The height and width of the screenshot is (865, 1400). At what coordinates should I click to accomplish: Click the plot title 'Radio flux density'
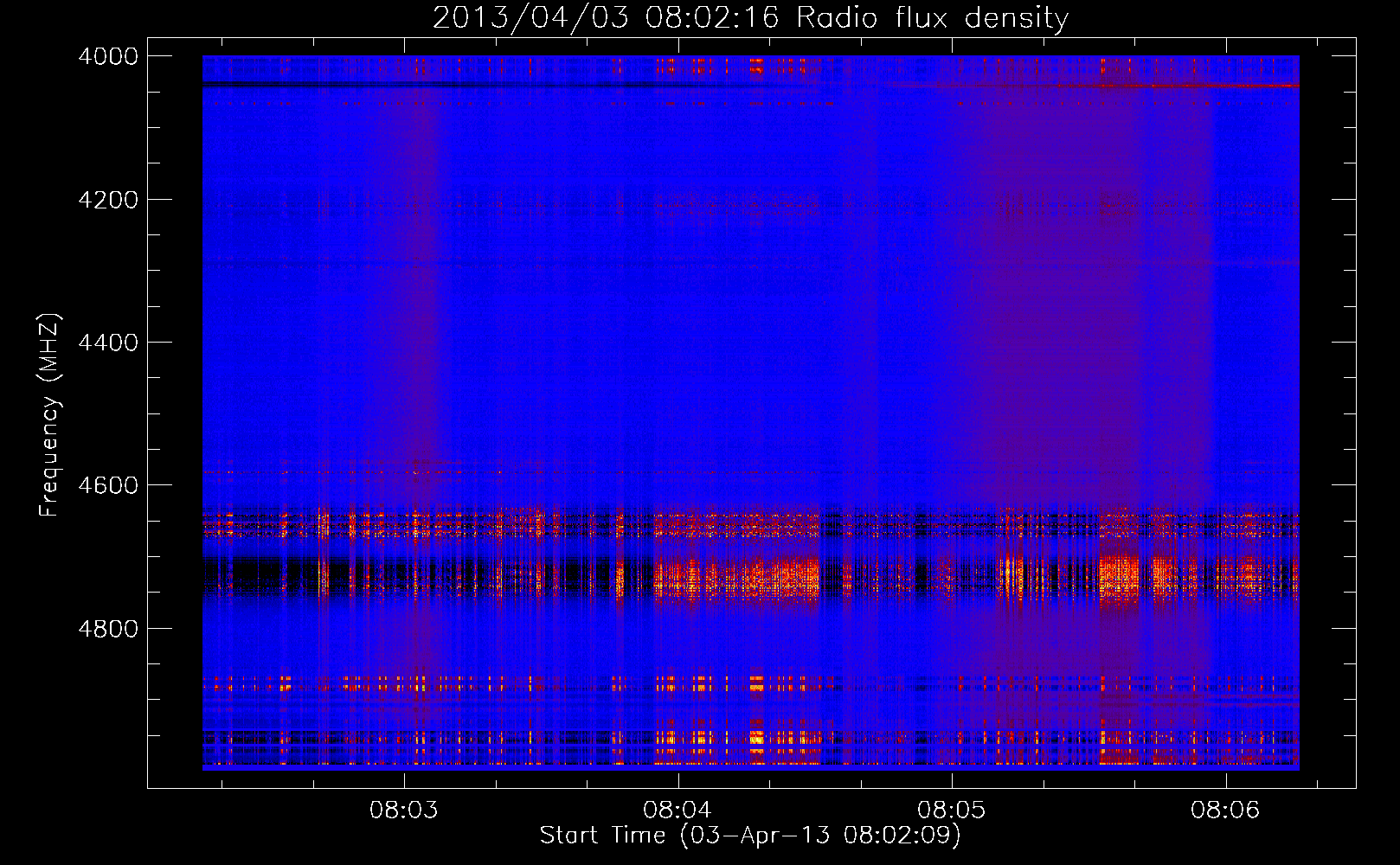coord(933,17)
